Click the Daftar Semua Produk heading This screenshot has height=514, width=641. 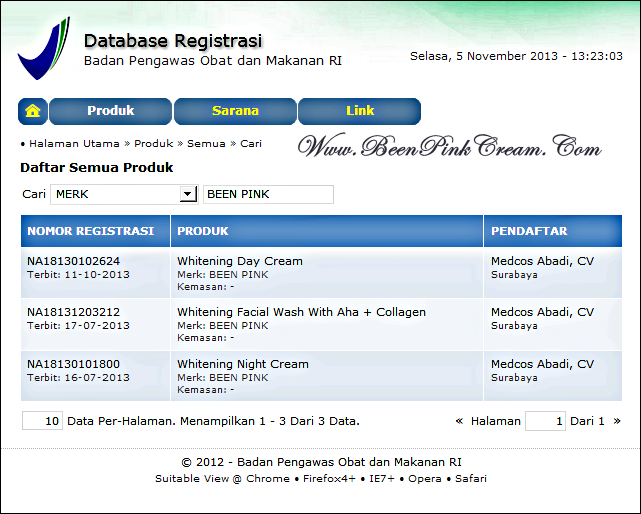(x=97, y=167)
